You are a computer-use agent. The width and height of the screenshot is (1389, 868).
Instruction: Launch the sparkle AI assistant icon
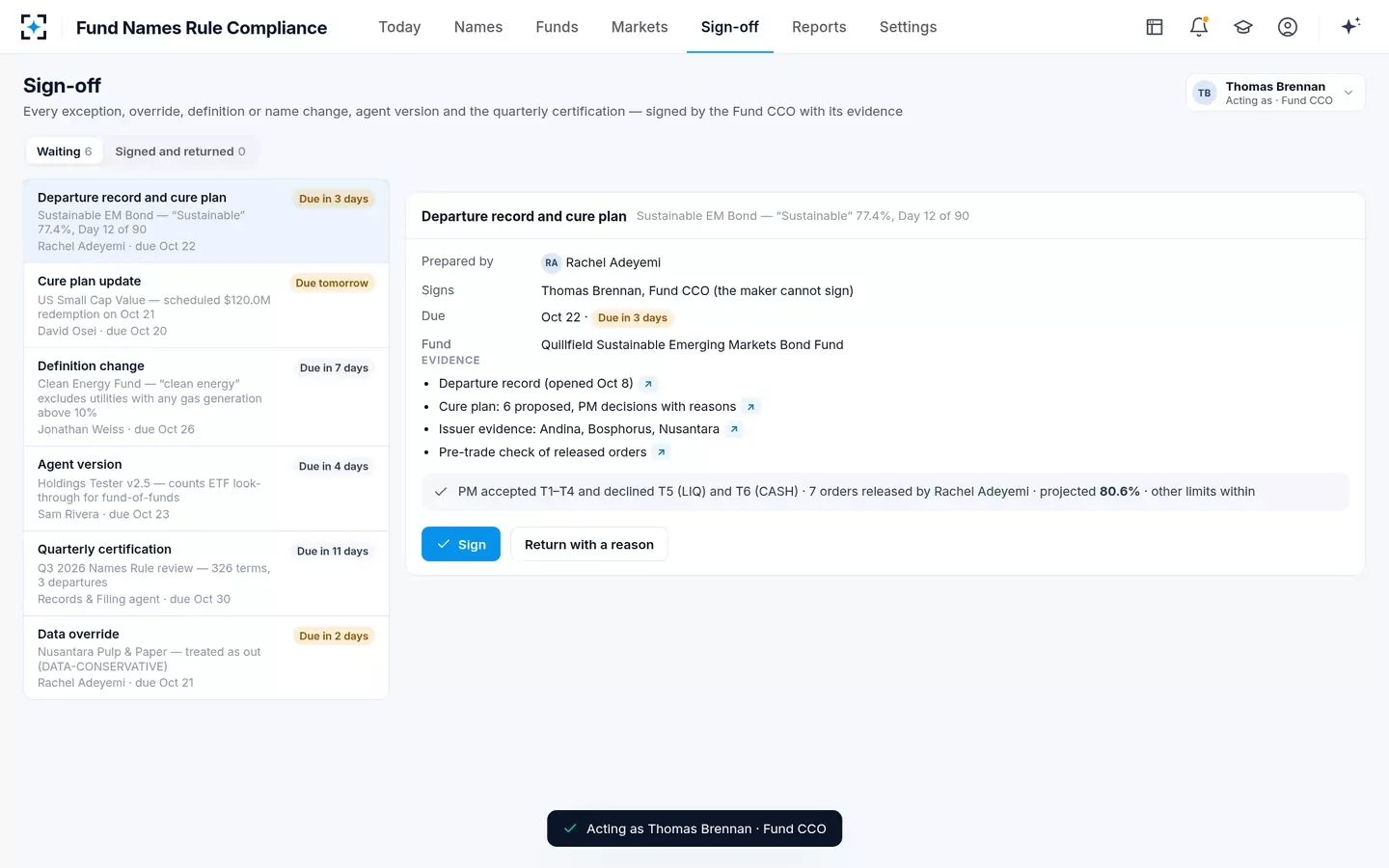pyautogui.click(x=1350, y=26)
